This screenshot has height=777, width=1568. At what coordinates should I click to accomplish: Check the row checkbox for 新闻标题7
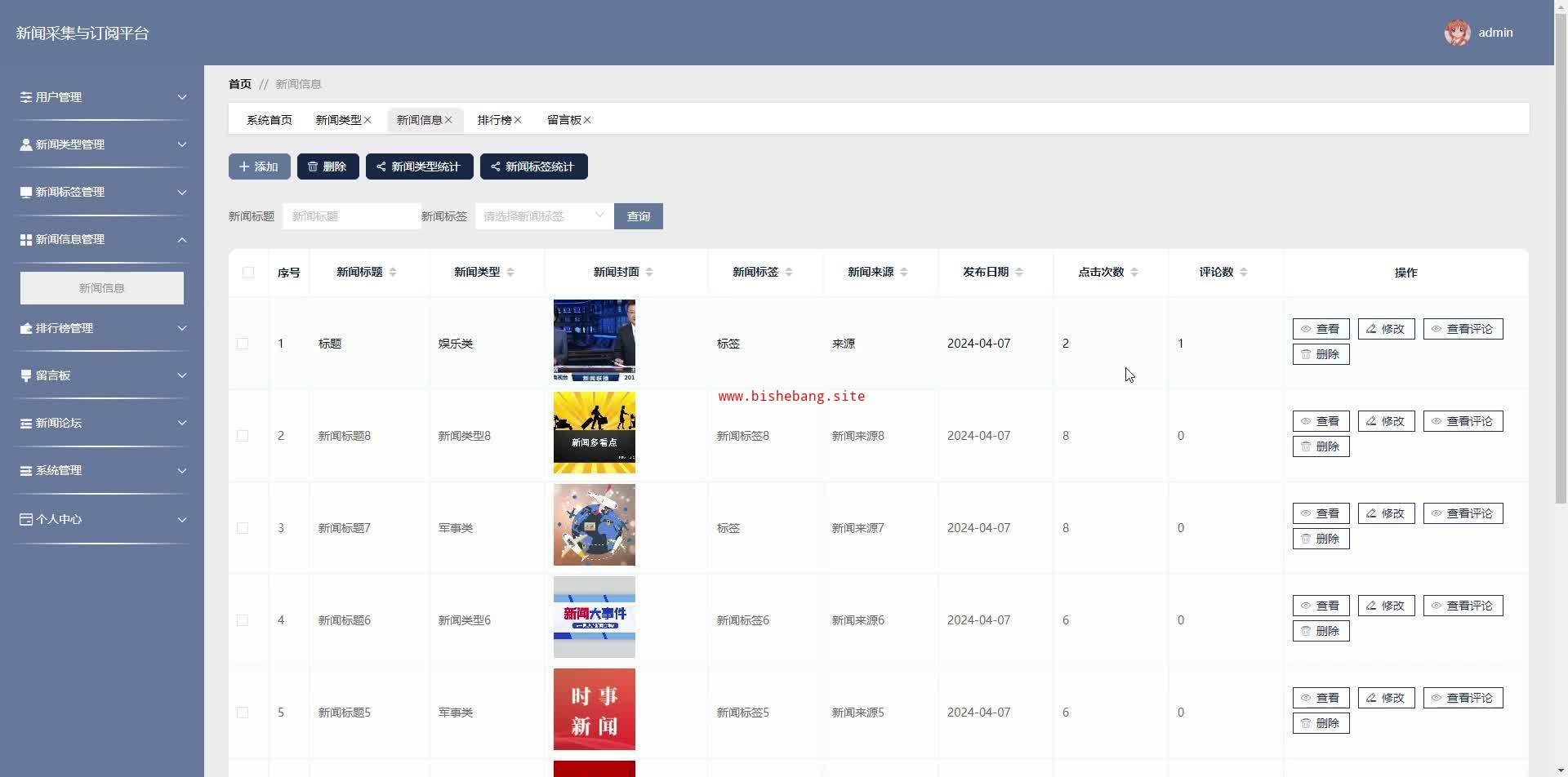(x=243, y=528)
